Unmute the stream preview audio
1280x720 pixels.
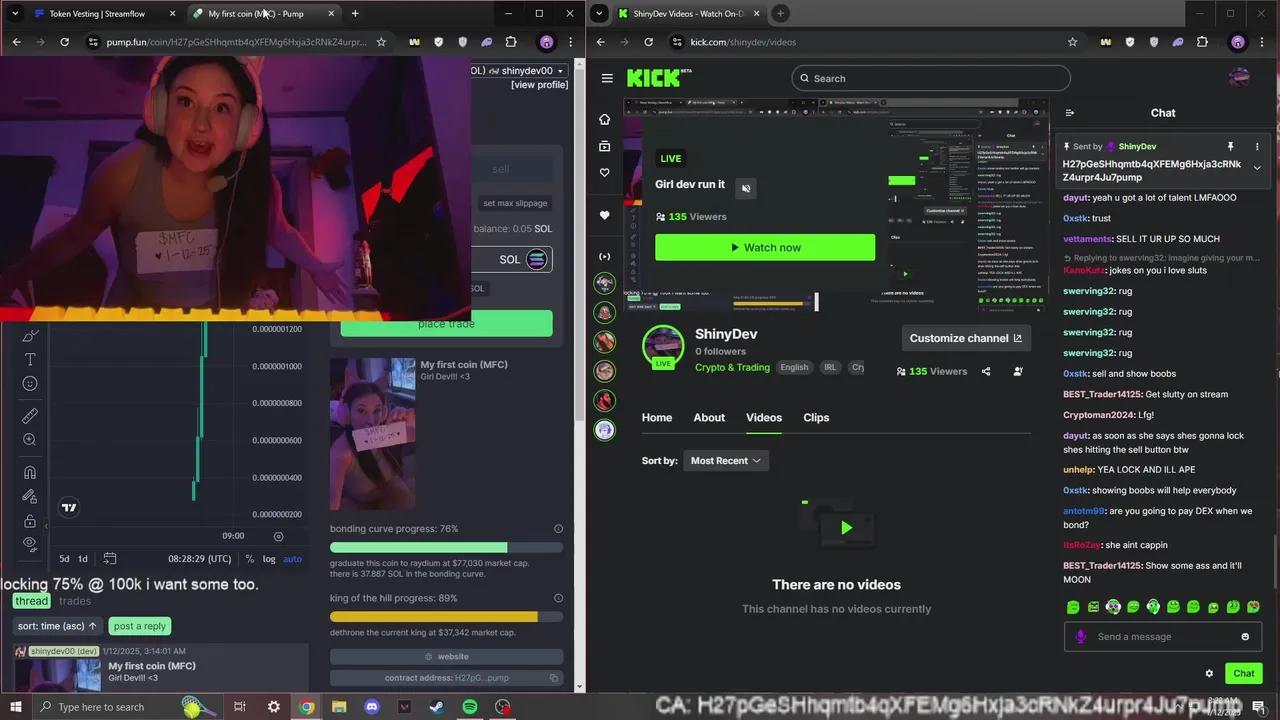745,188
